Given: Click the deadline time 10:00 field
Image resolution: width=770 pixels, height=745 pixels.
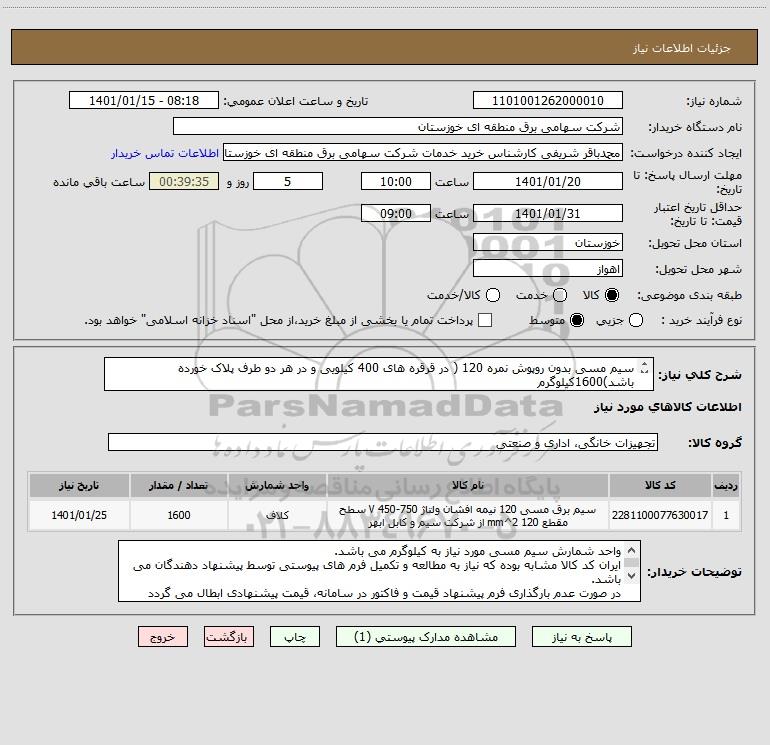Looking at the screenshot, I should tap(396, 181).
